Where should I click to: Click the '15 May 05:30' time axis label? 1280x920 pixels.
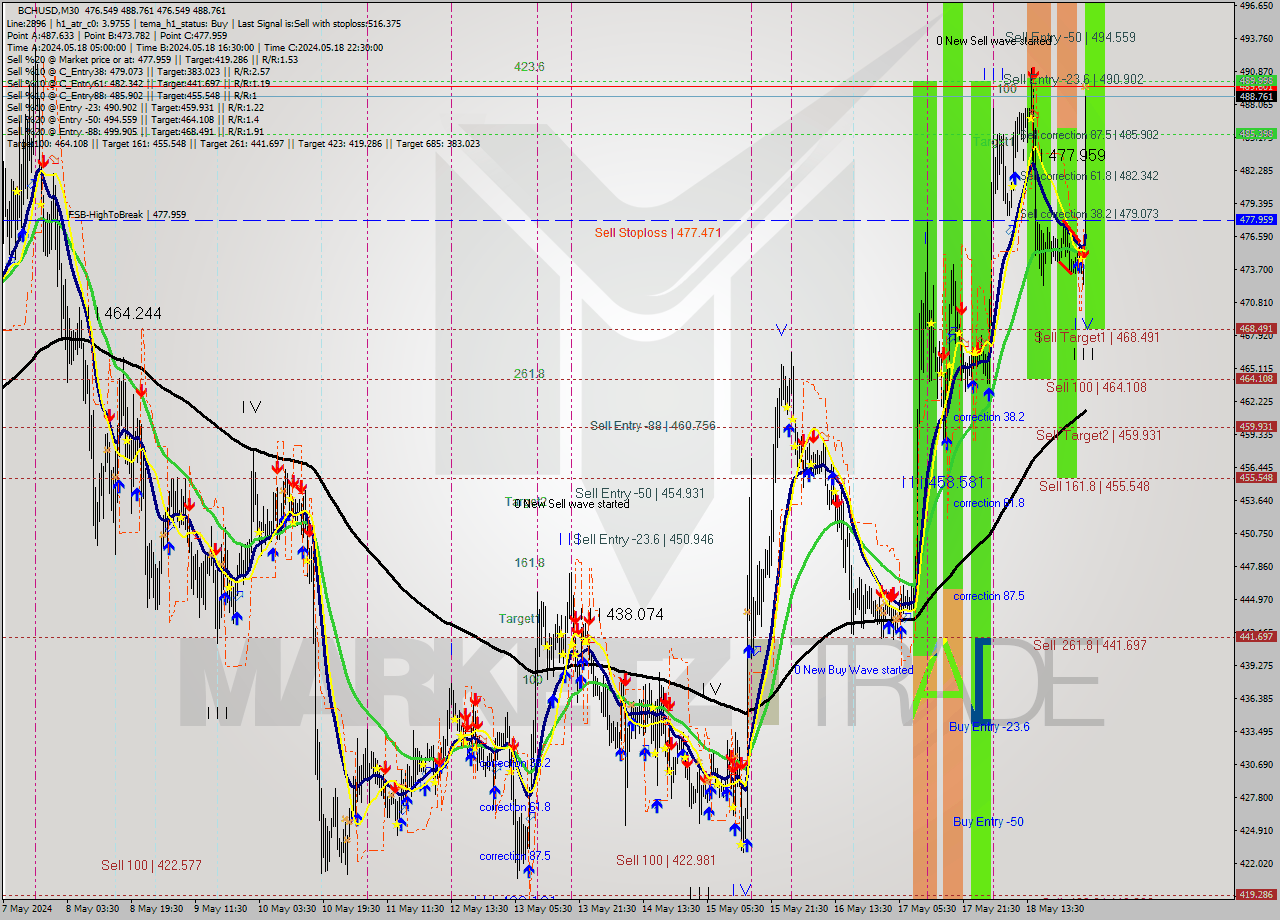[737, 909]
